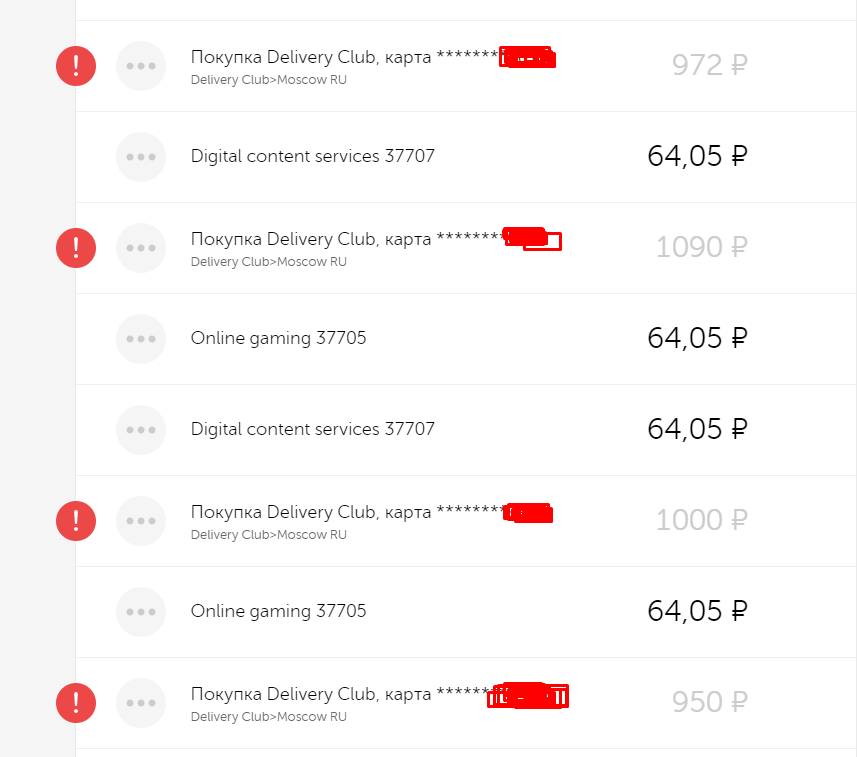Click red alert icon beside 972 ₽ purchase
The height and width of the screenshot is (757, 857).
click(x=76, y=66)
